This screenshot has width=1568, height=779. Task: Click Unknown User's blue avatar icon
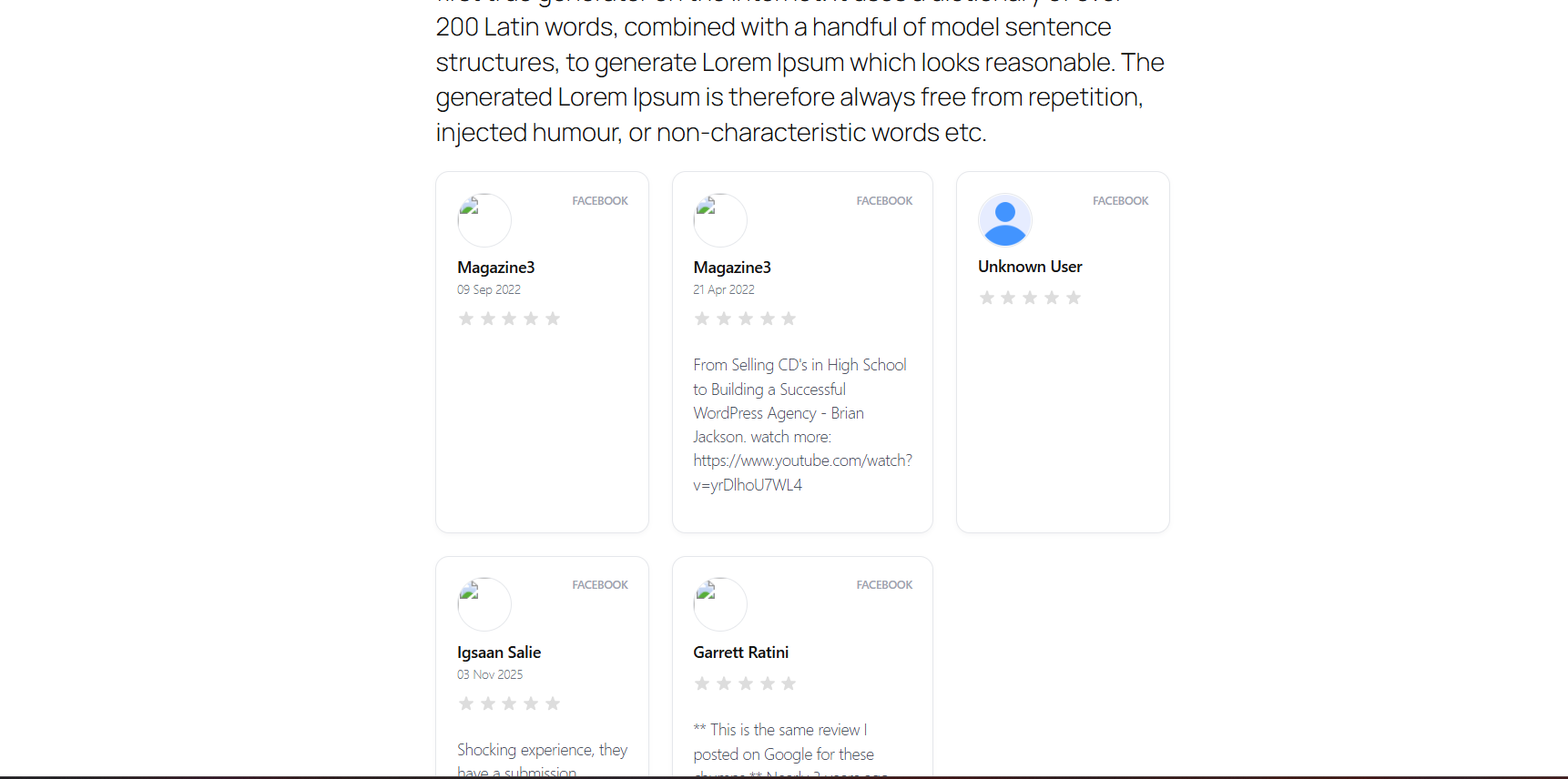point(1004,220)
